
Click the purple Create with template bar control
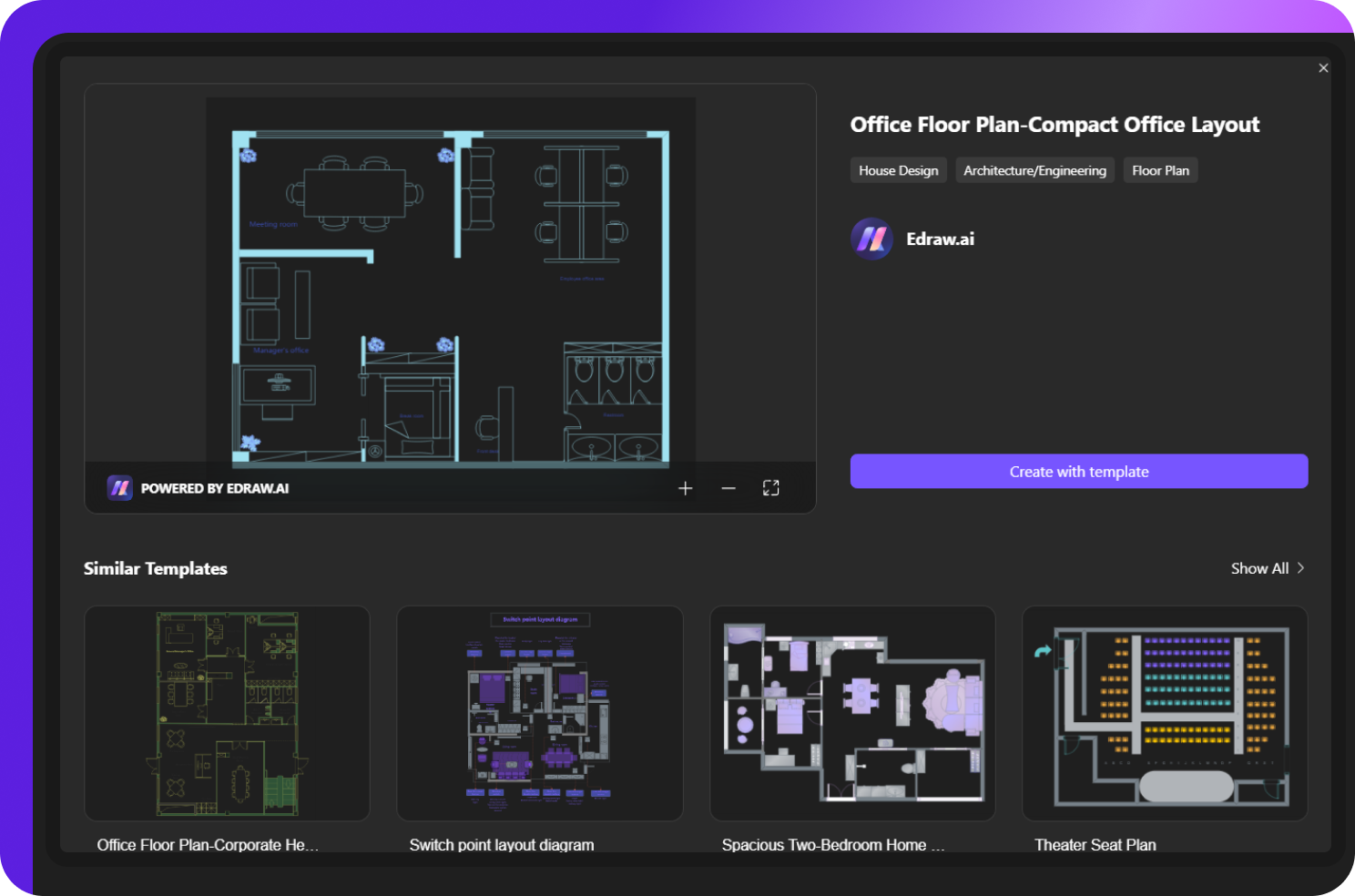[x=1078, y=471]
